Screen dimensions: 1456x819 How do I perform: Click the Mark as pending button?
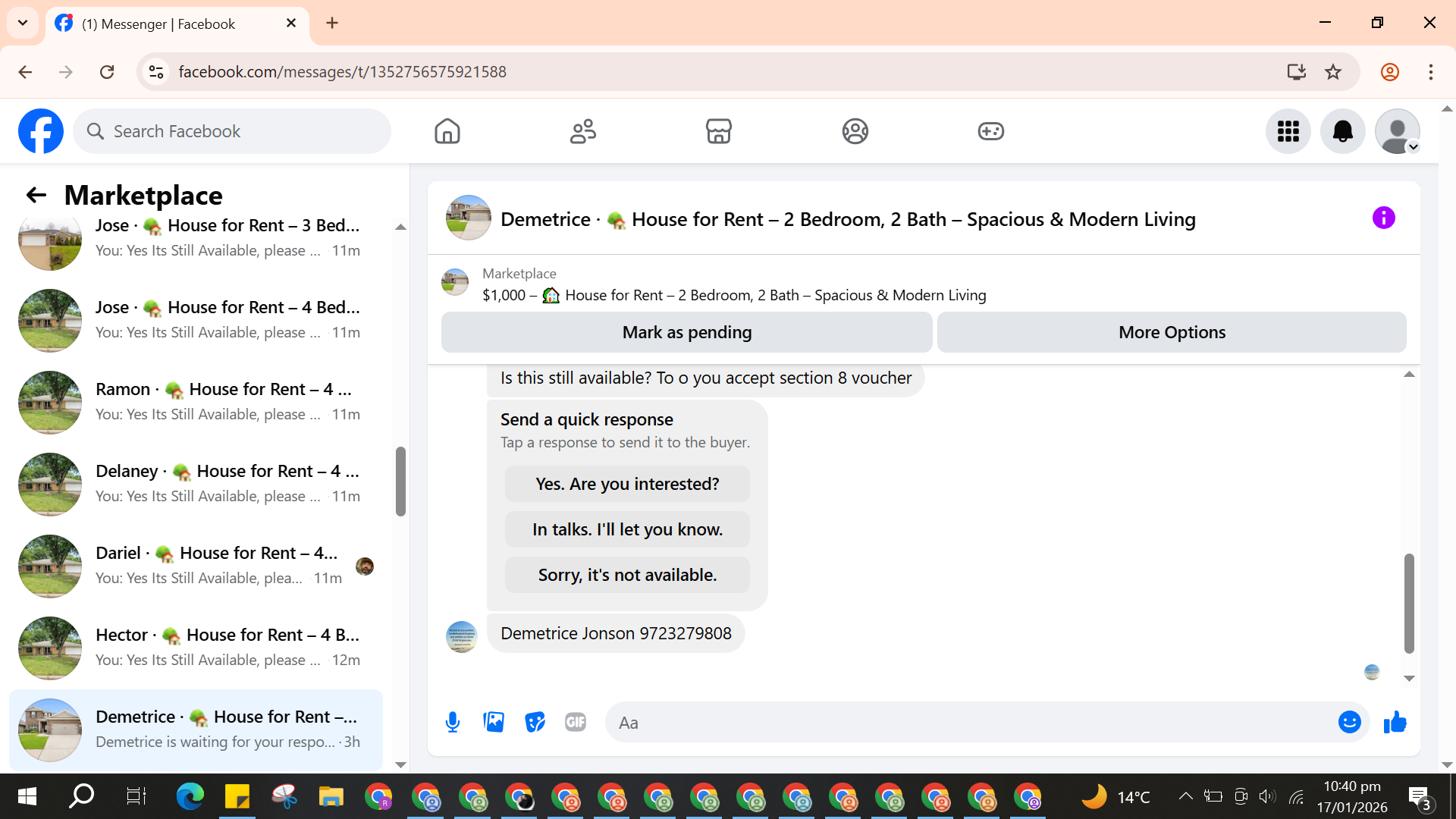click(686, 332)
